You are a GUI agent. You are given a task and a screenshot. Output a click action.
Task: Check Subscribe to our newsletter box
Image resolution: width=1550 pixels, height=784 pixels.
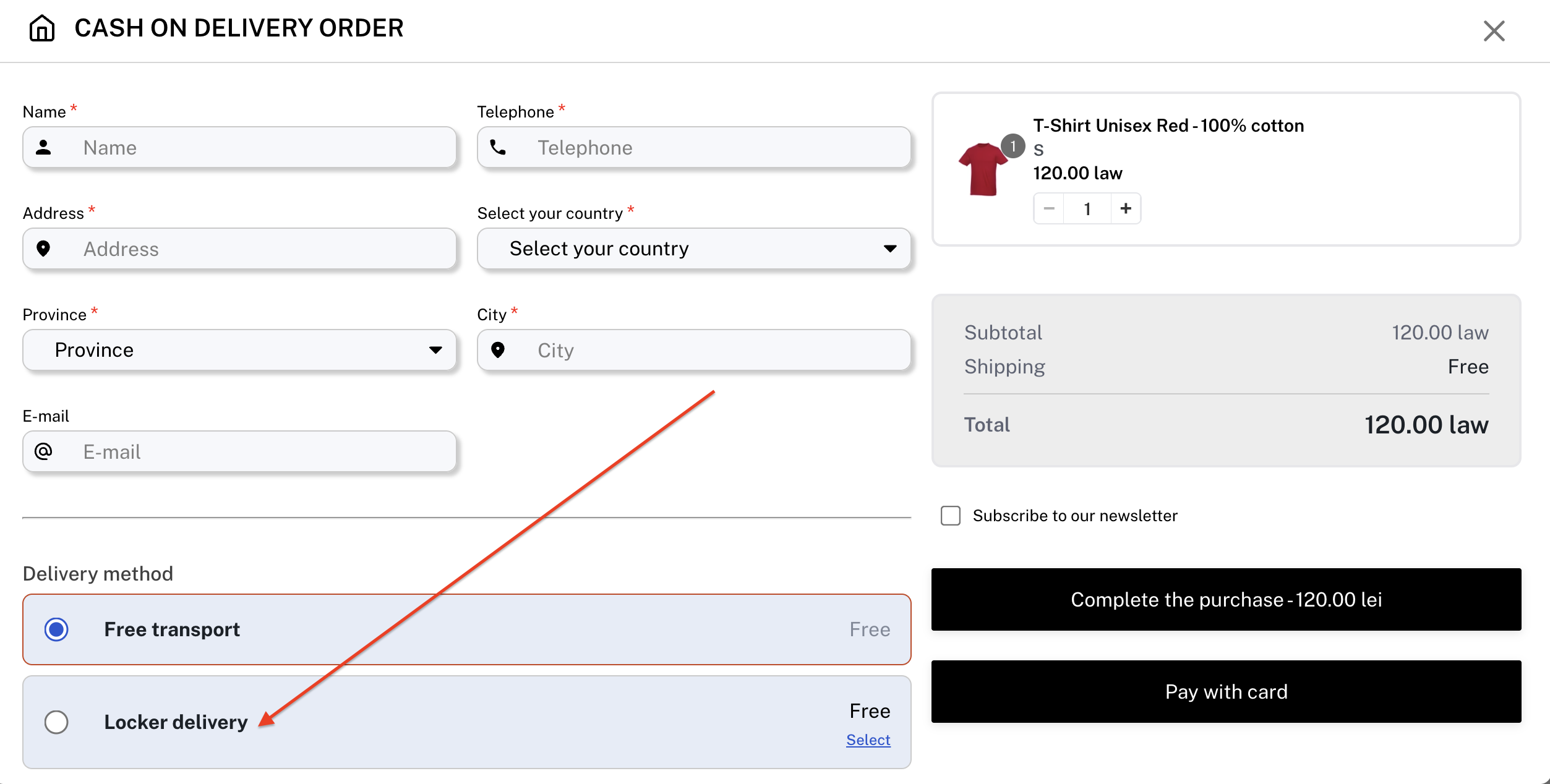pyautogui.click(x=951, y=516)
